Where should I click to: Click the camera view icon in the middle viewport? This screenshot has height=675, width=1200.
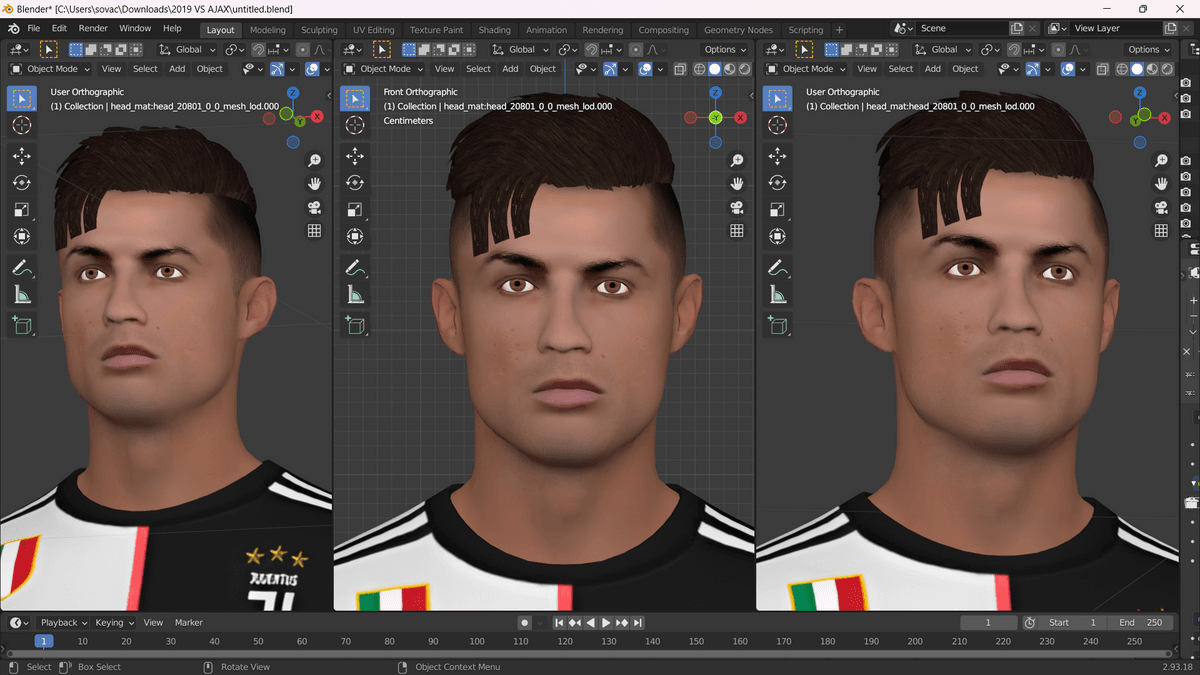737,207
